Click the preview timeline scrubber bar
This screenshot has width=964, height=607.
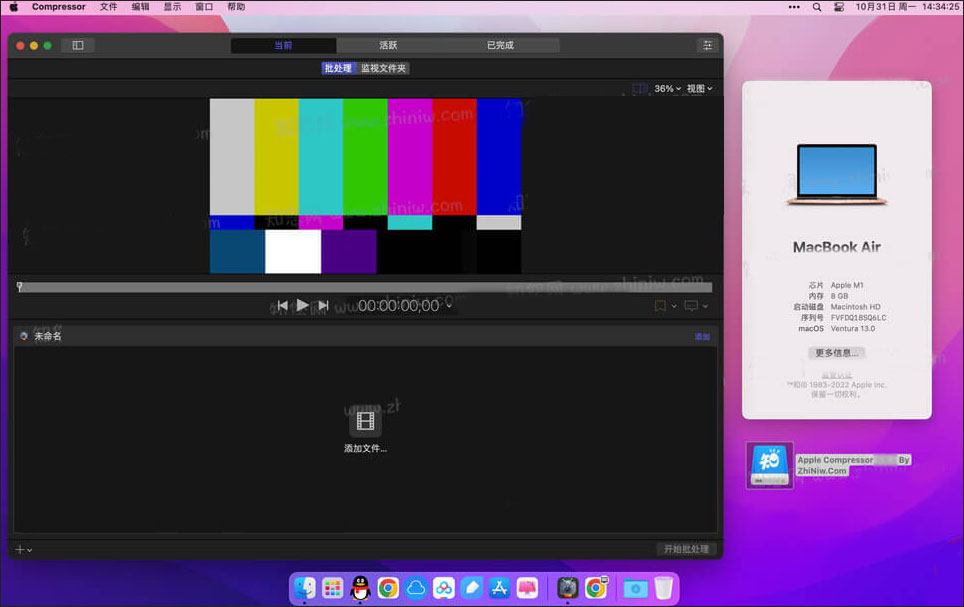365,287
